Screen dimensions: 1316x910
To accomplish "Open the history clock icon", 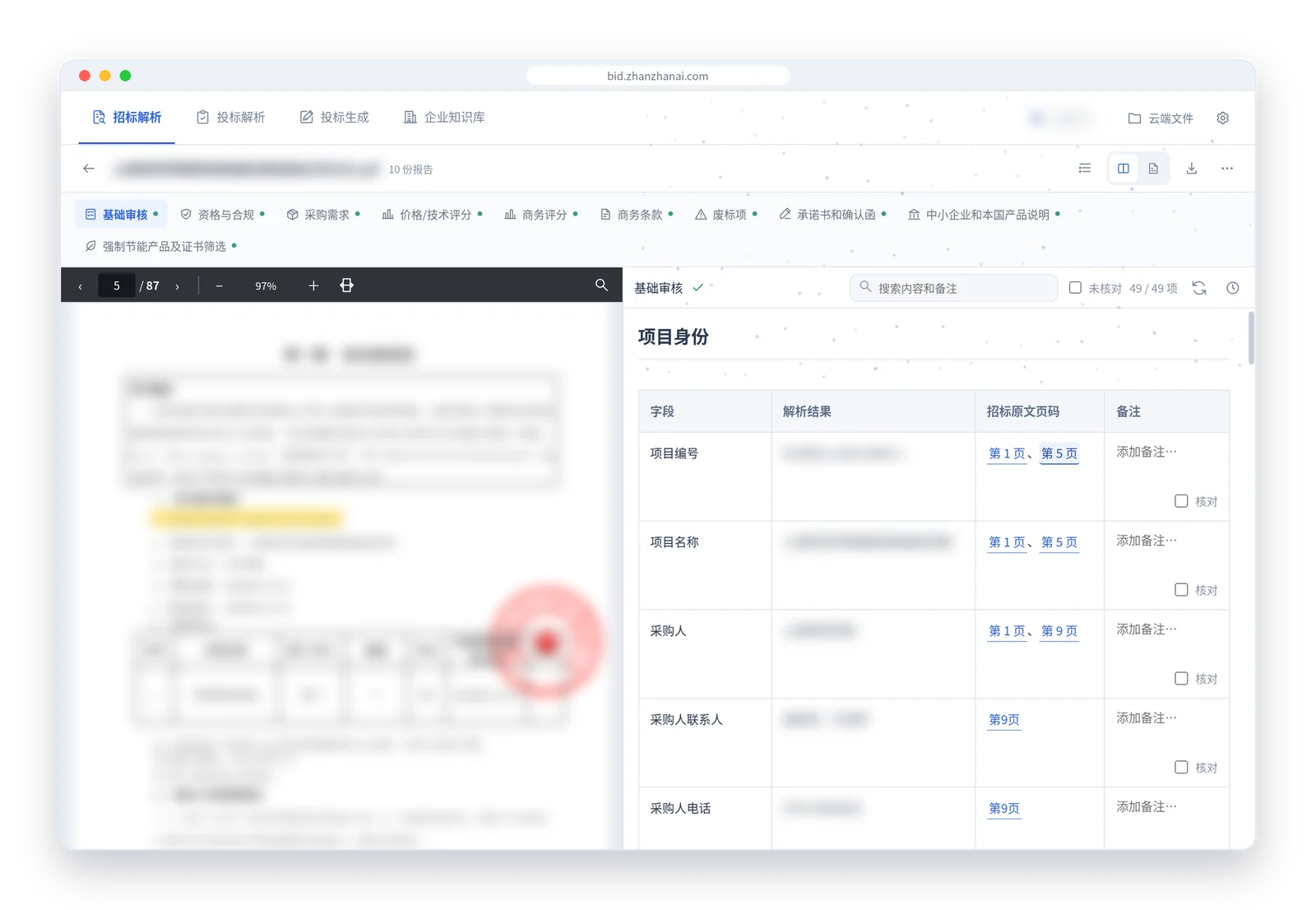I will (x=1232, y=288).
